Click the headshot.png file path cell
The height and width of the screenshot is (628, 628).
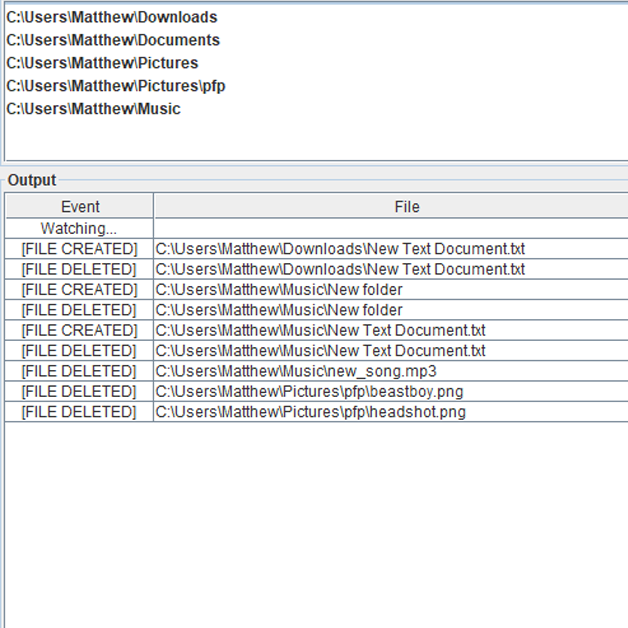click(x=310, y=412)
